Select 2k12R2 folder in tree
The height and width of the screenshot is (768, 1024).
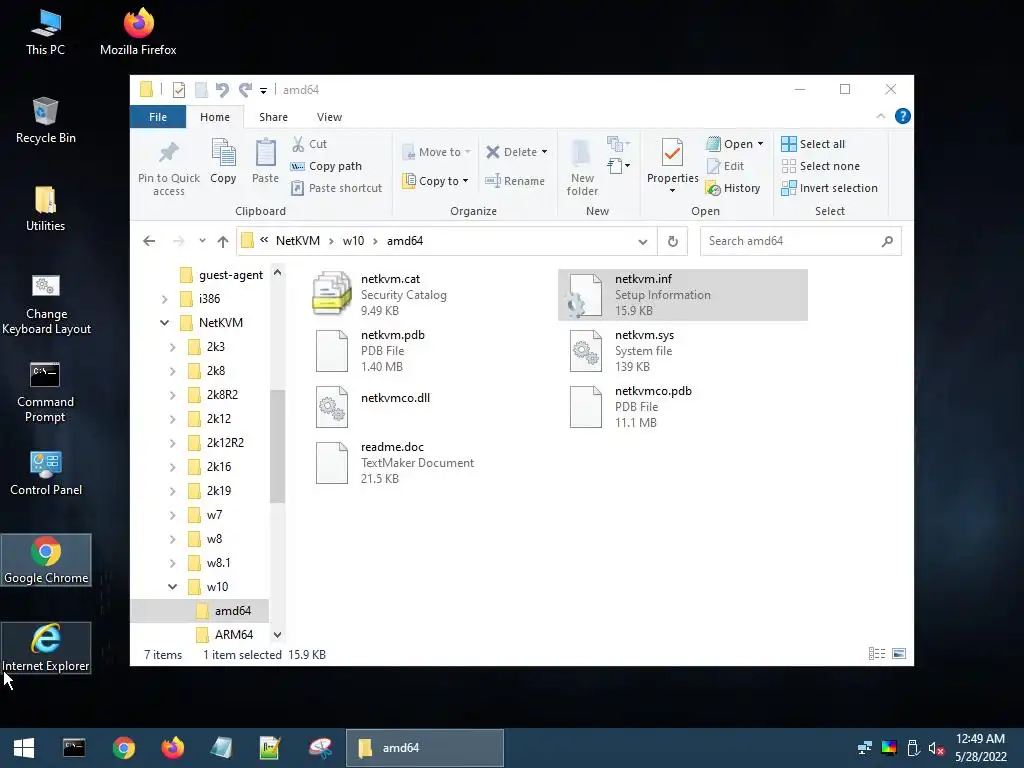(x=216, y=443)
